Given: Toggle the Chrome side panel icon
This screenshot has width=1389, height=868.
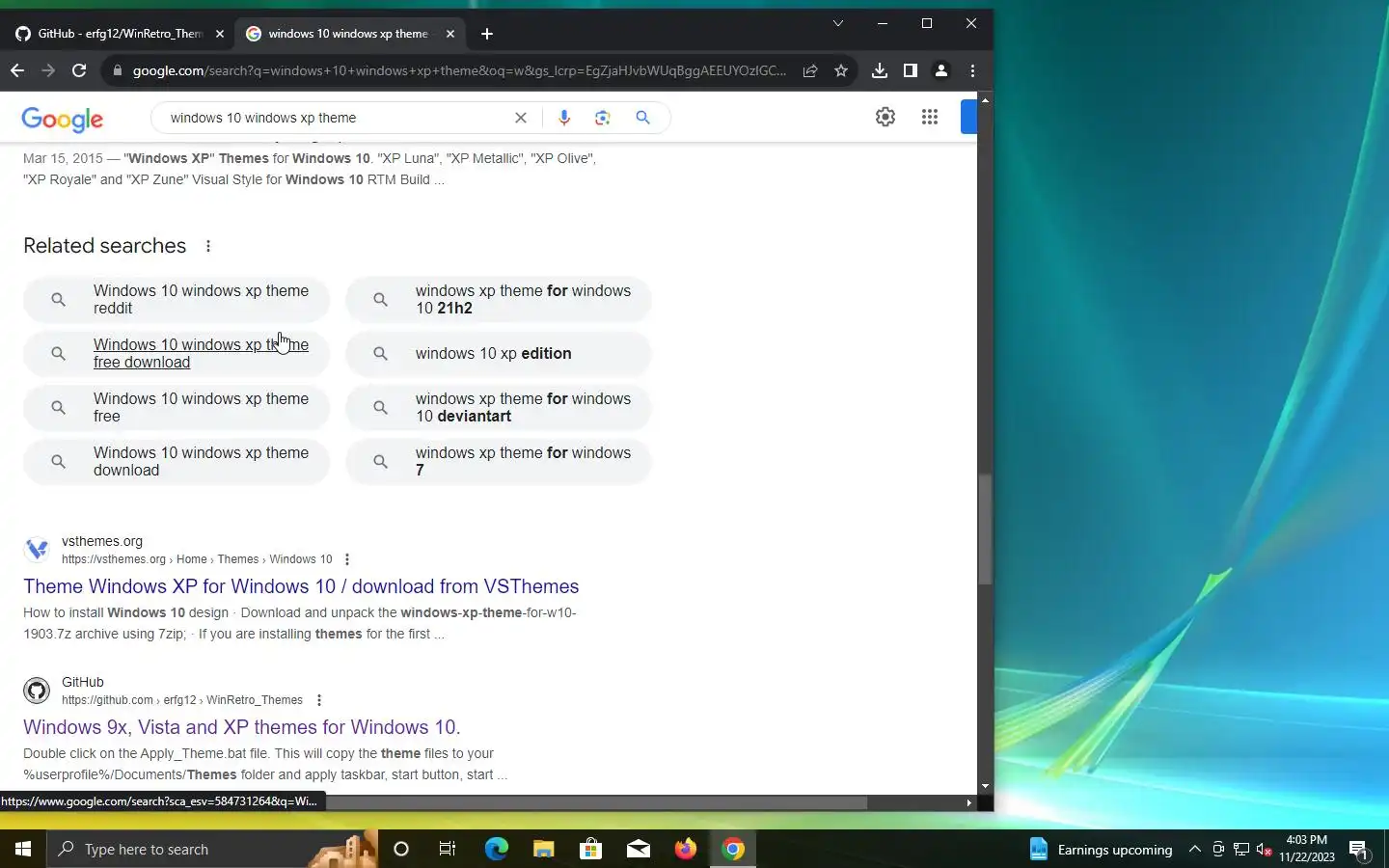Looking at the screenshot, I should tap(911, 70).
